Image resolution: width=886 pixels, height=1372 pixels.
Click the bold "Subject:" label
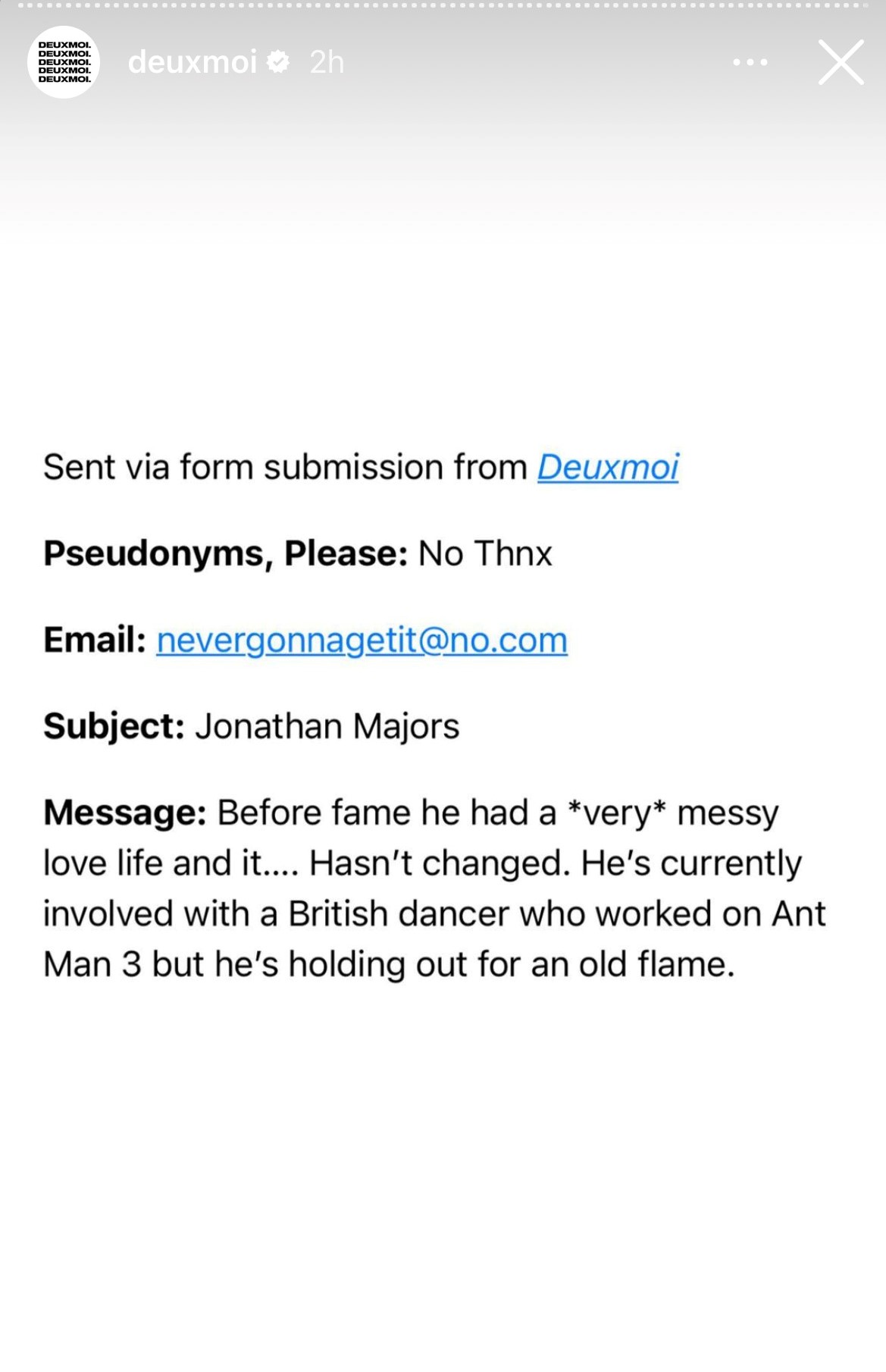[x=114, y=726]
